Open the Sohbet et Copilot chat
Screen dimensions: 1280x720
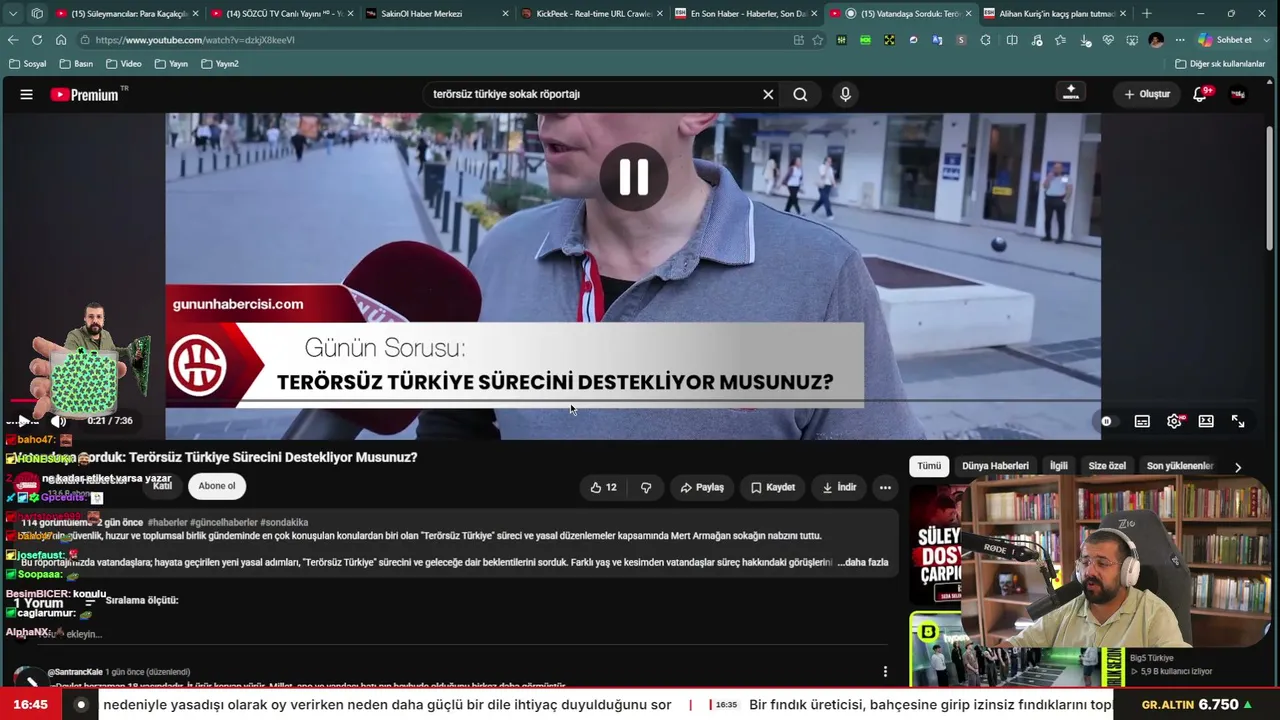tap(1225, 40)
